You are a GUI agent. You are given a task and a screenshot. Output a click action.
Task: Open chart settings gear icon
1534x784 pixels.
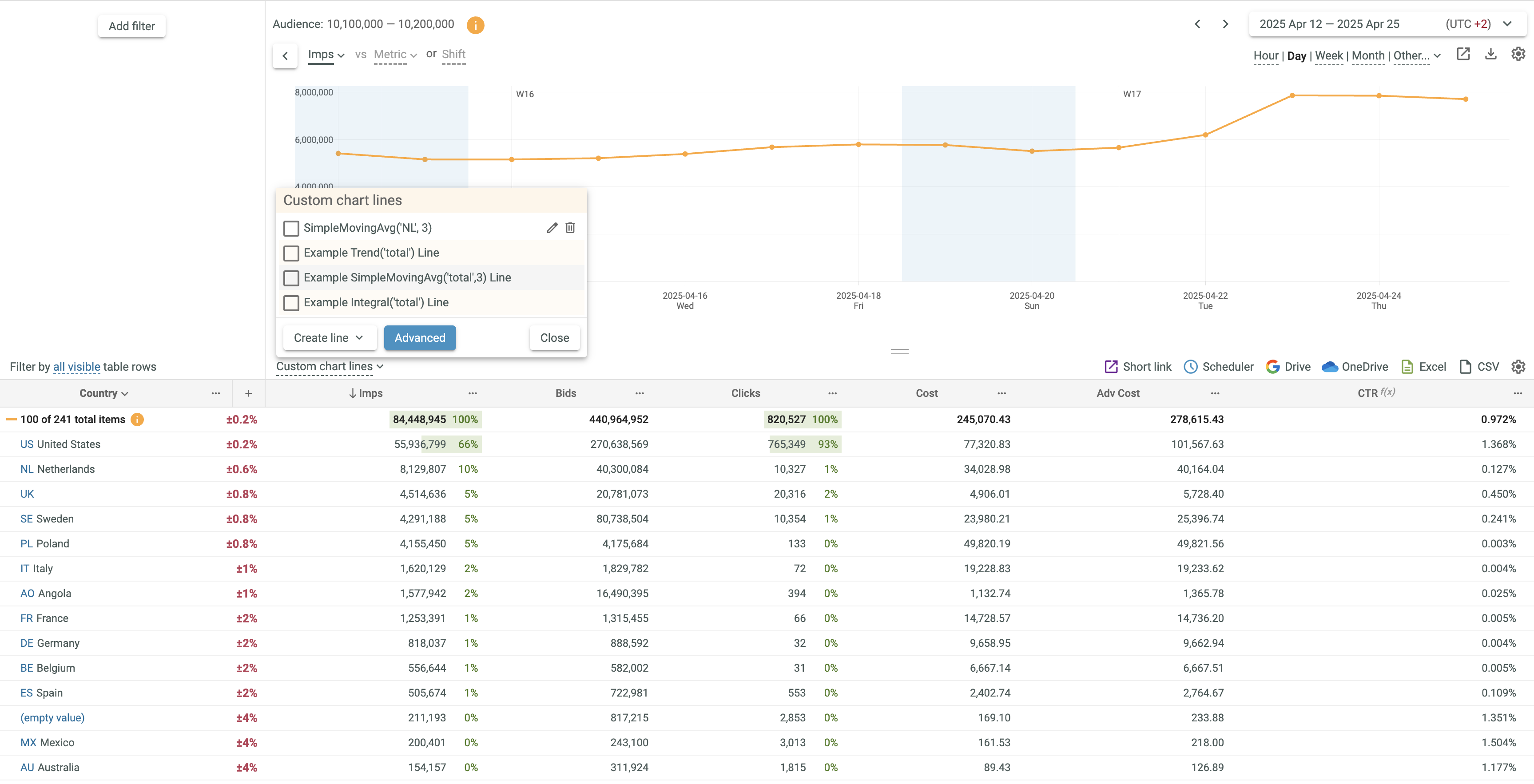[x=1518, y=54]
